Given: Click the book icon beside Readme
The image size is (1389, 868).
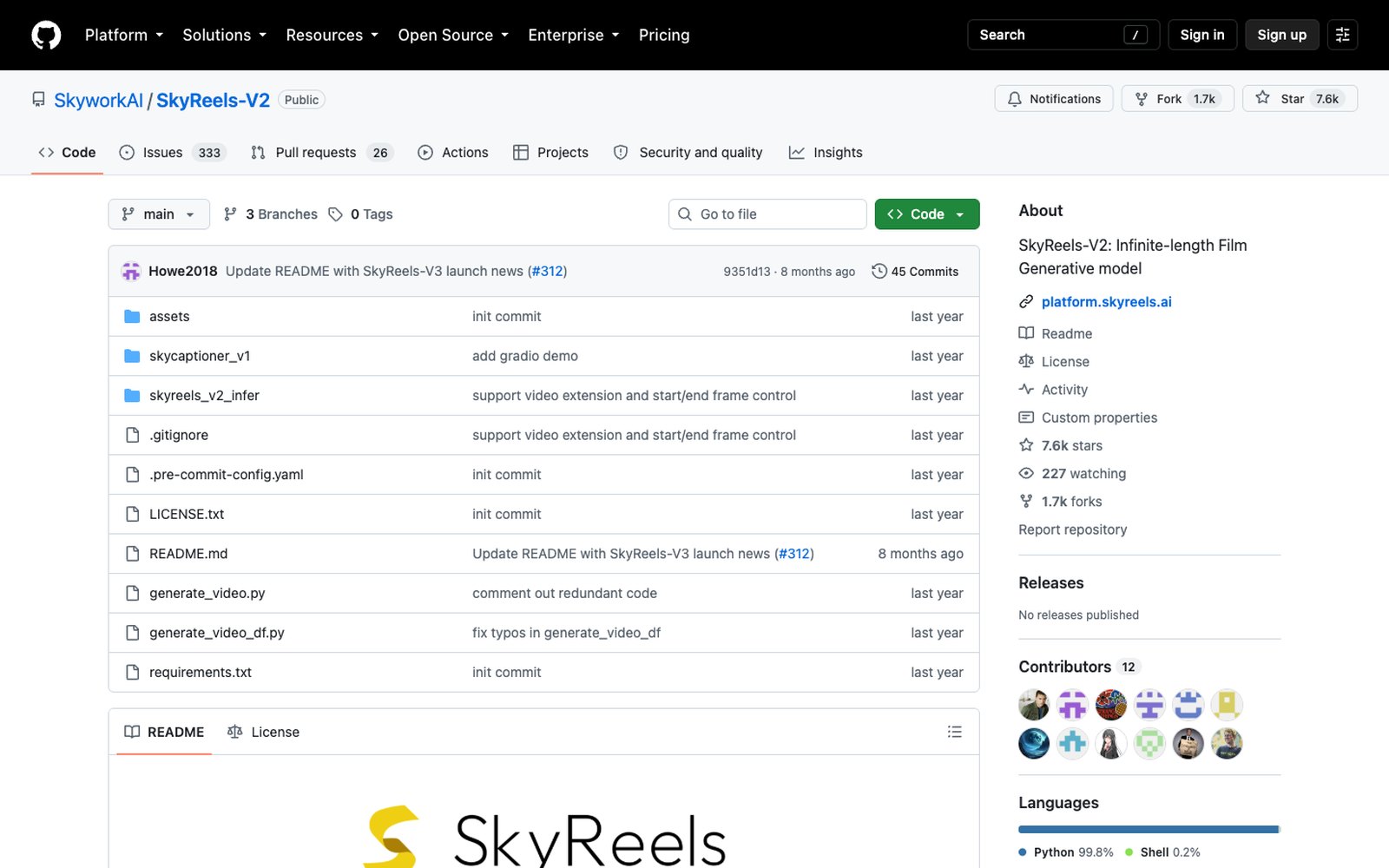Looking at the screenshot, I should pos(1026,333).
